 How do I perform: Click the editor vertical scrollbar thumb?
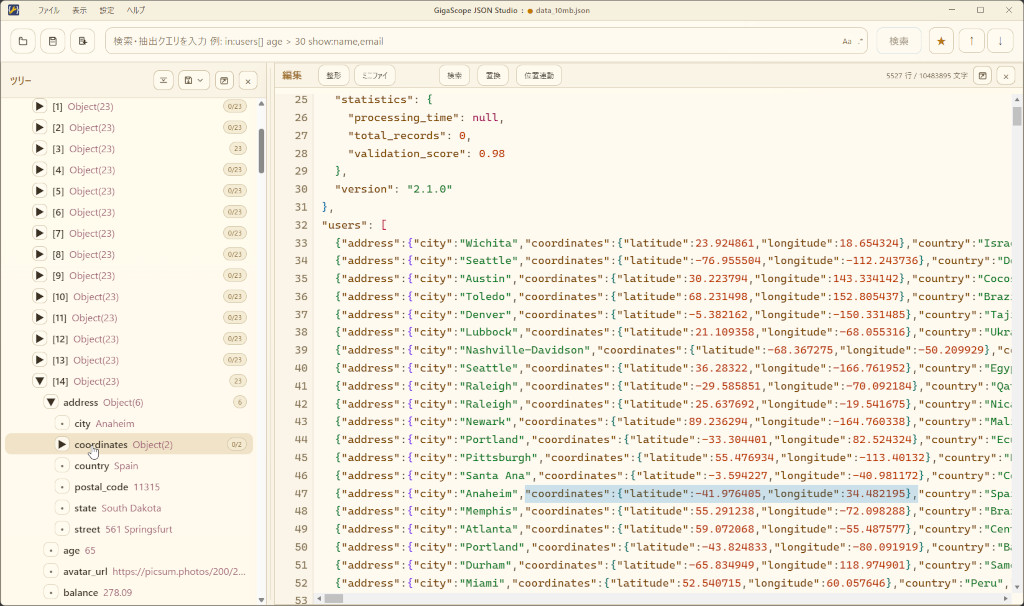point(1017,116)
